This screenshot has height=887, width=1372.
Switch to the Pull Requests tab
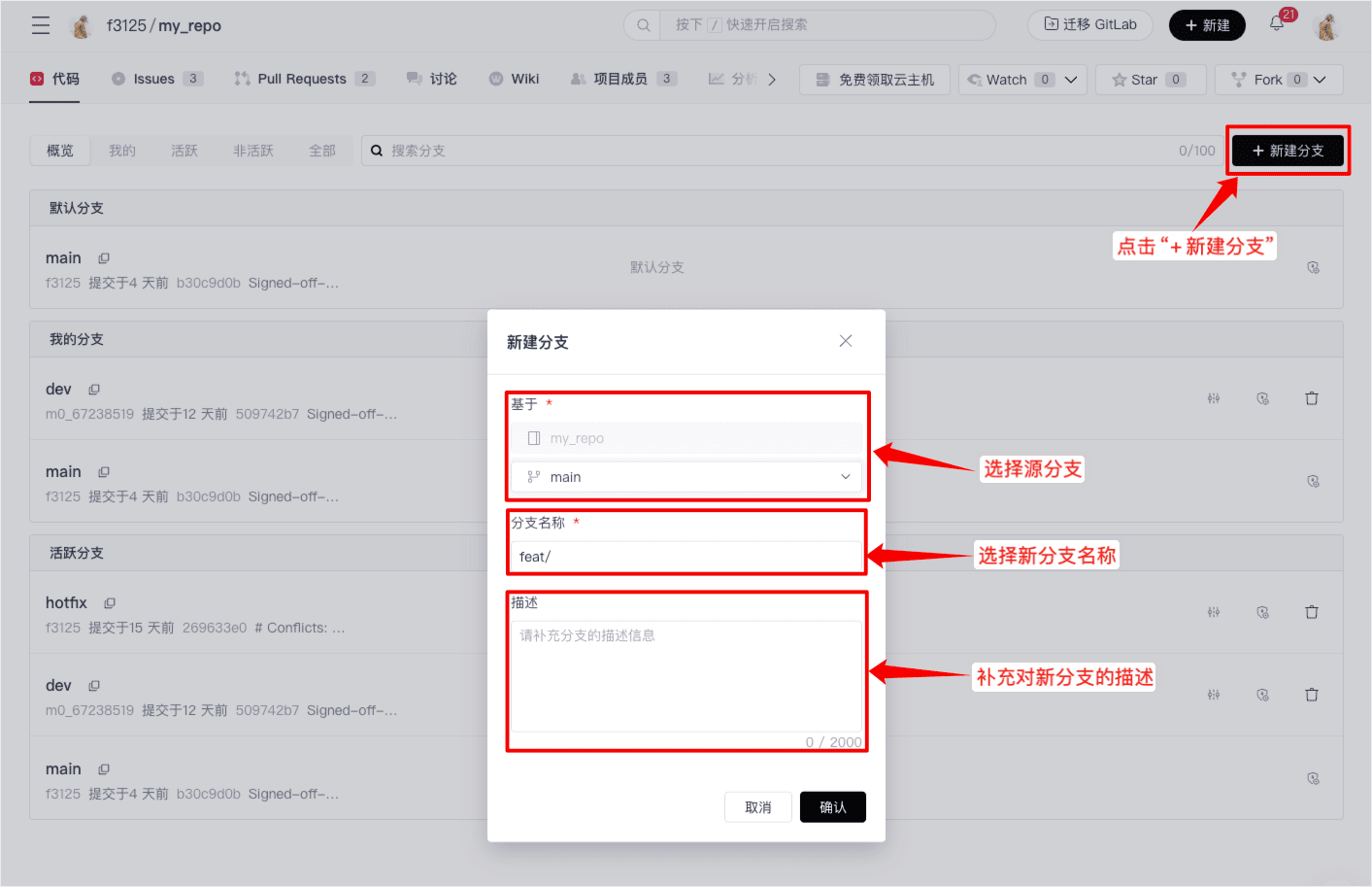[302, 80]
